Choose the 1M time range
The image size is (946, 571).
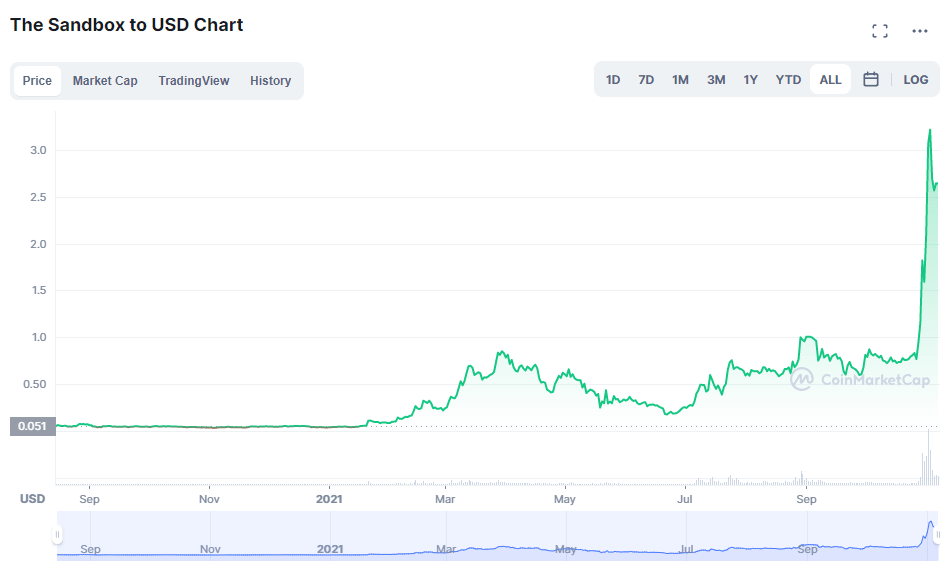680,80
